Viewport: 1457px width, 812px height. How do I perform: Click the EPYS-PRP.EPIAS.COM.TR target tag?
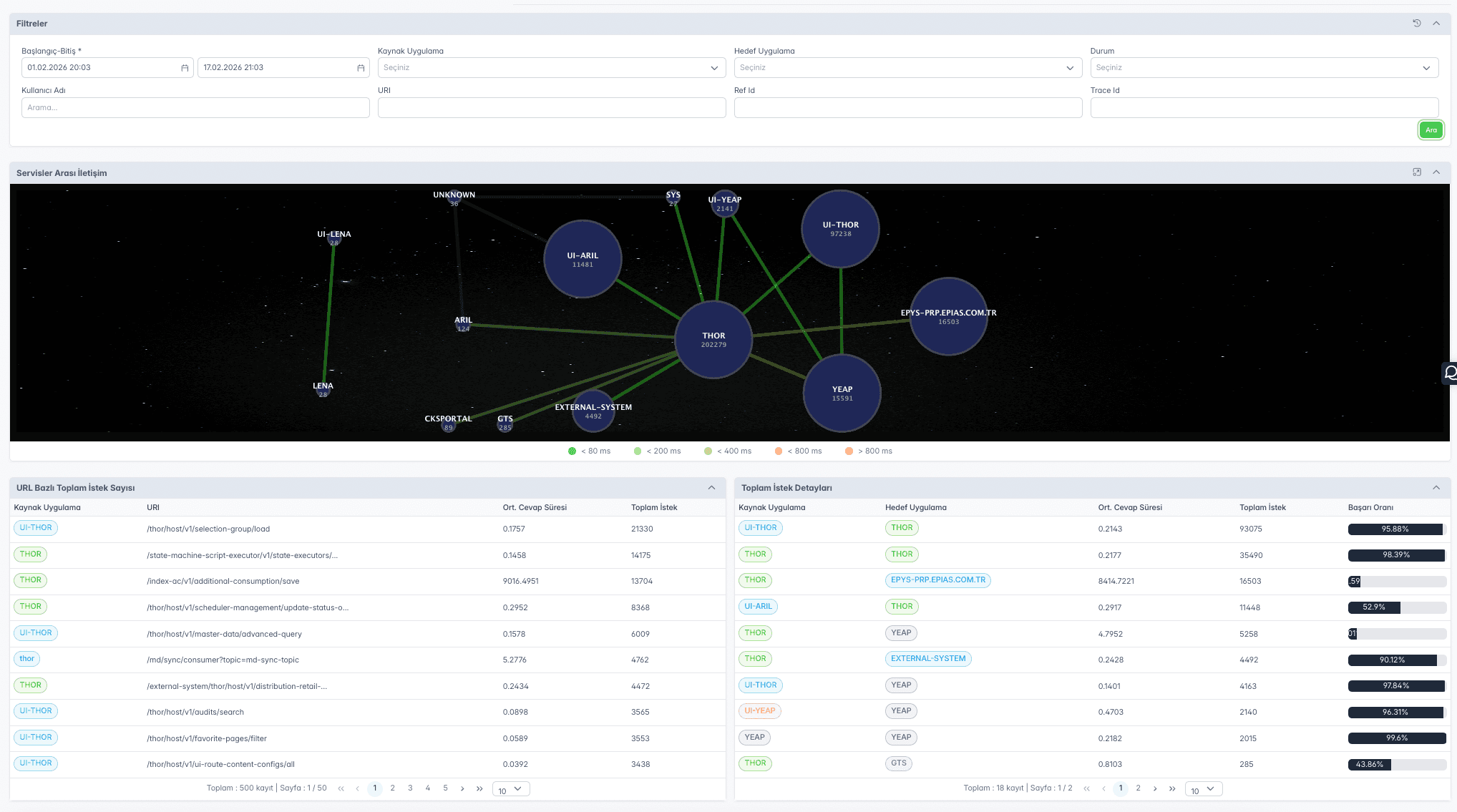[937, 580]
